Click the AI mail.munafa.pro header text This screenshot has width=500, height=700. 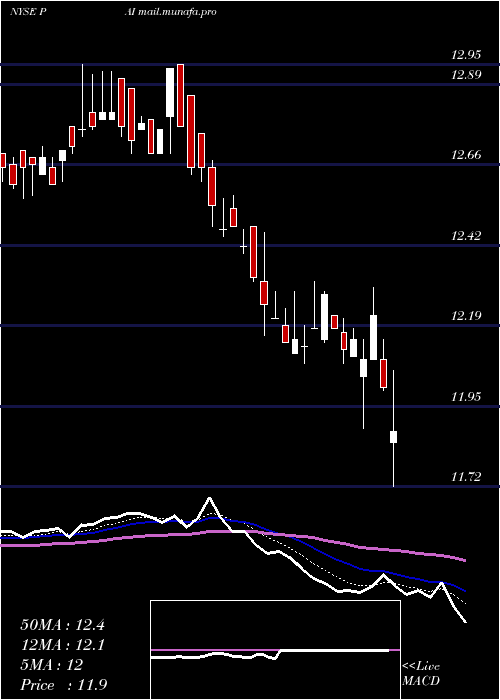click(x=171, y=12)
